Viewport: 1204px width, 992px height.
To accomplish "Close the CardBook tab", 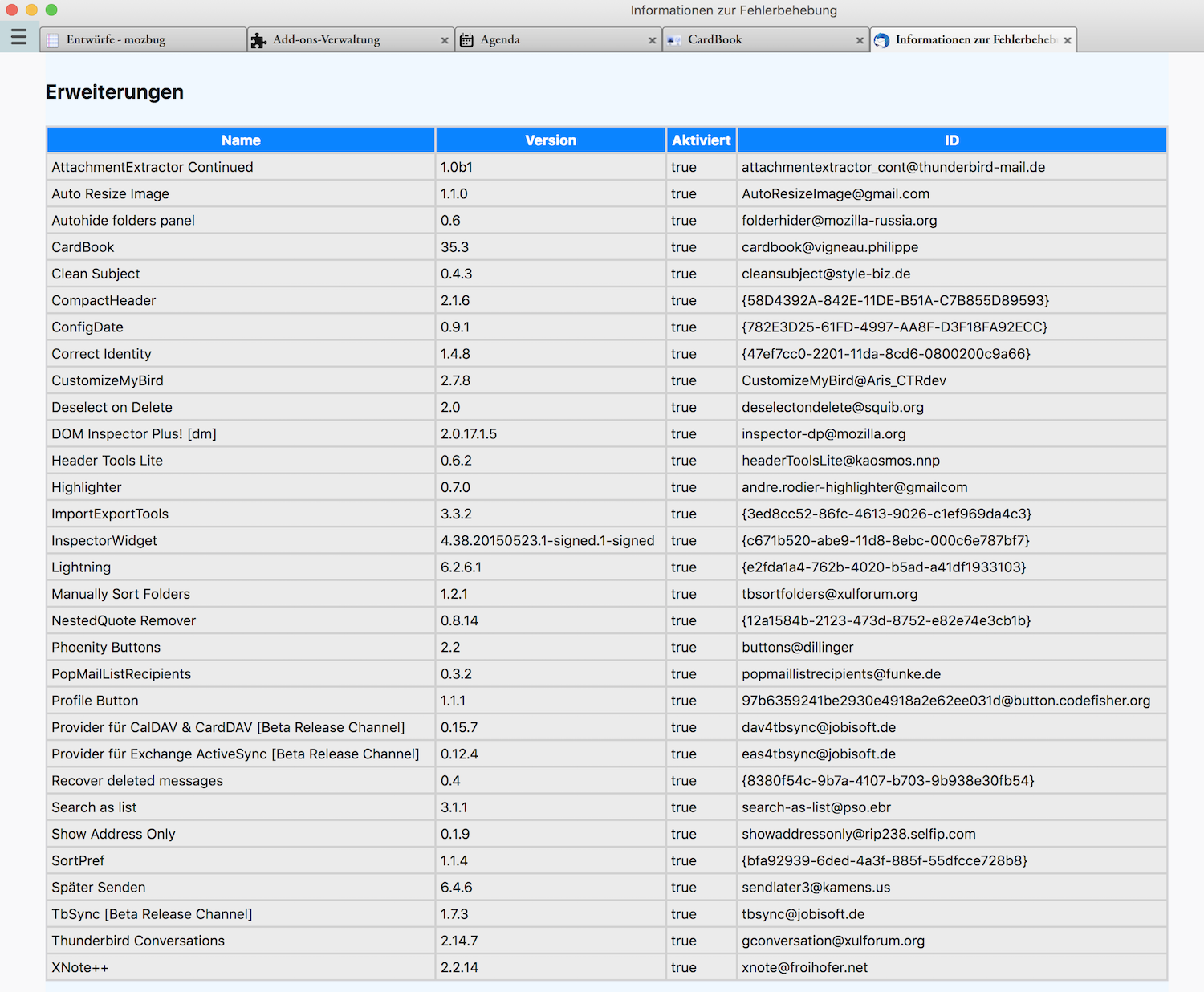I will pyautogui.click(x=860, y=40).
